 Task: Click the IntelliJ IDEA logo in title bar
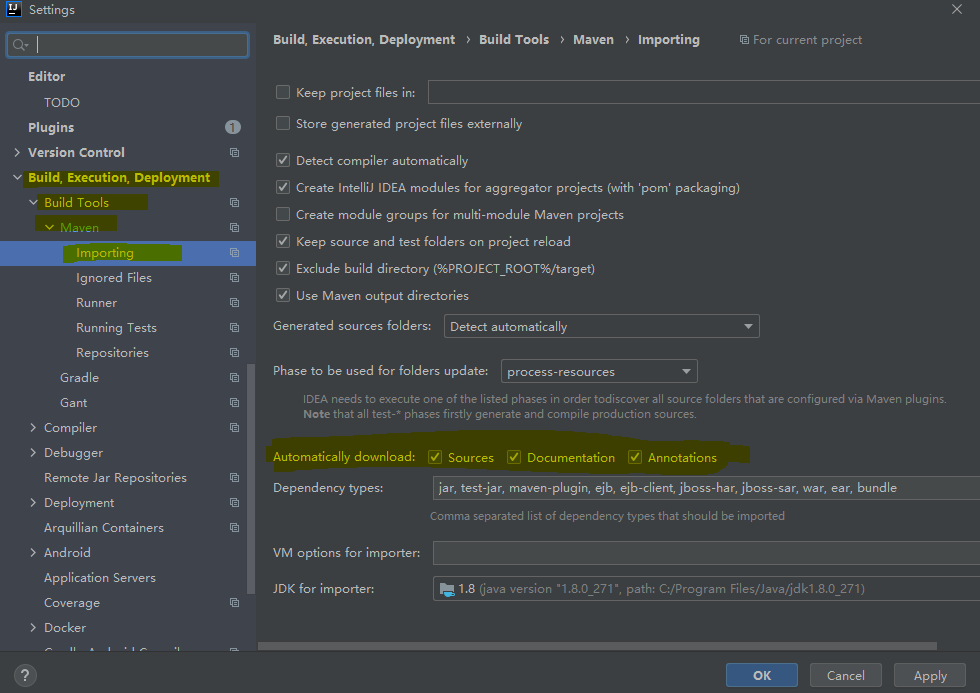pyautogui.click(x=14, y=9)
